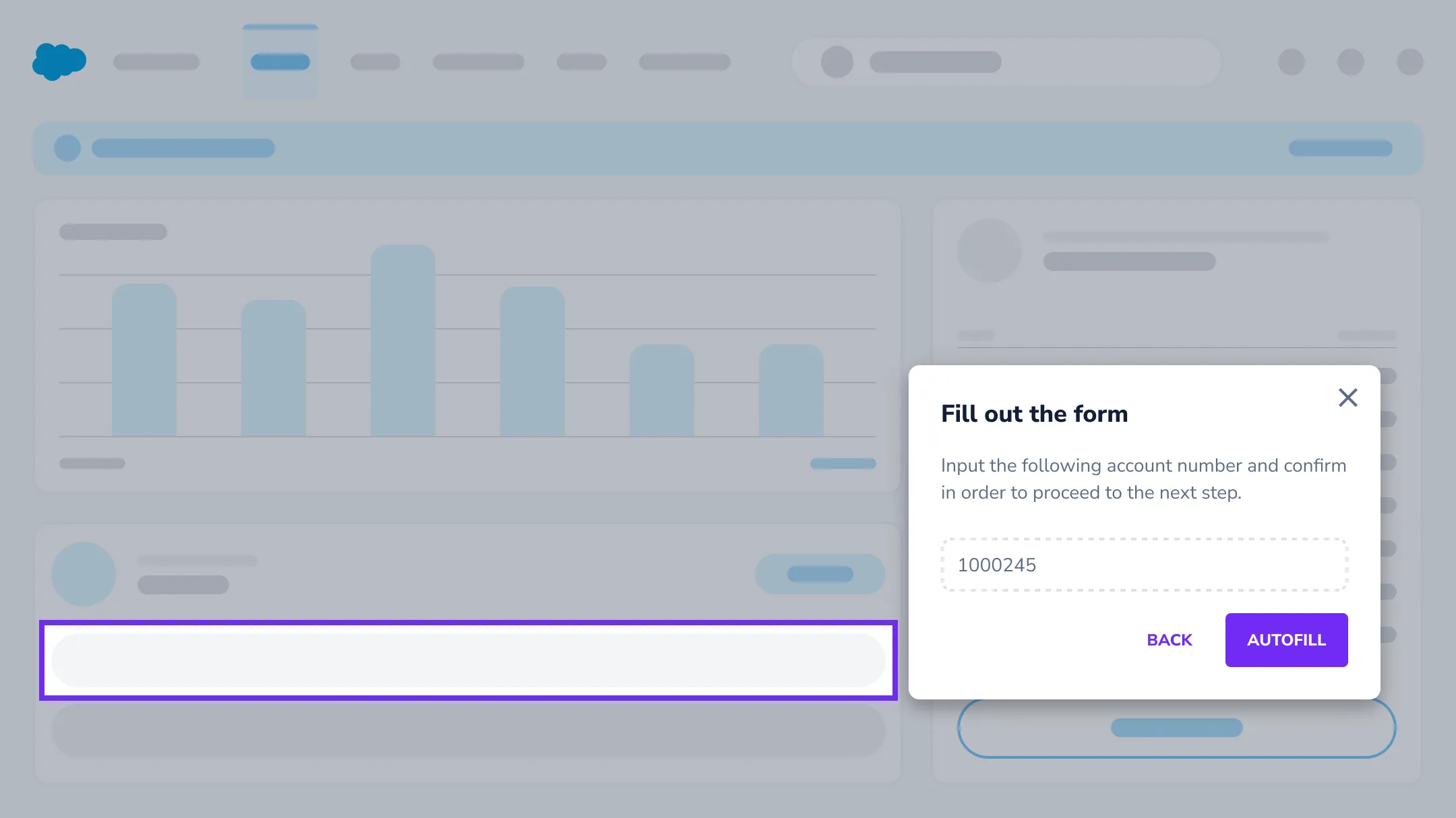The image size is (1456, 818).
Task: Click the blue pill button in lower-left card
Action: click(x=820, y=574)
